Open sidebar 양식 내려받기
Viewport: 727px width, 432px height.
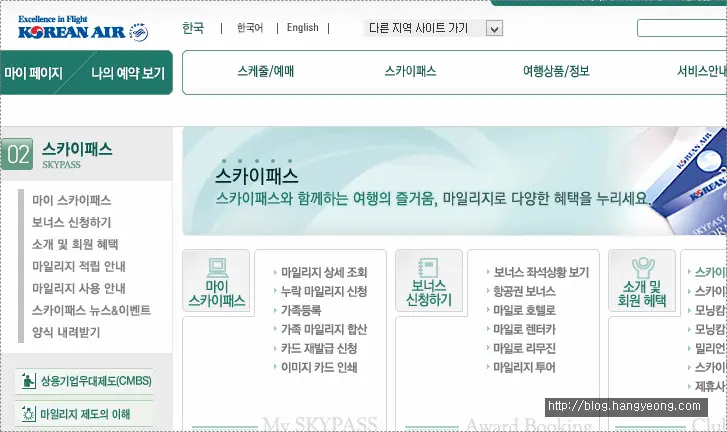pyautogui.click(x=66, y=332)
